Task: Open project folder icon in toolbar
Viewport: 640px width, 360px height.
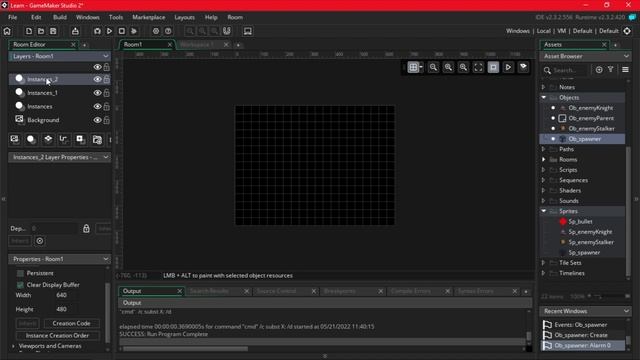Action: click(41, 31)
